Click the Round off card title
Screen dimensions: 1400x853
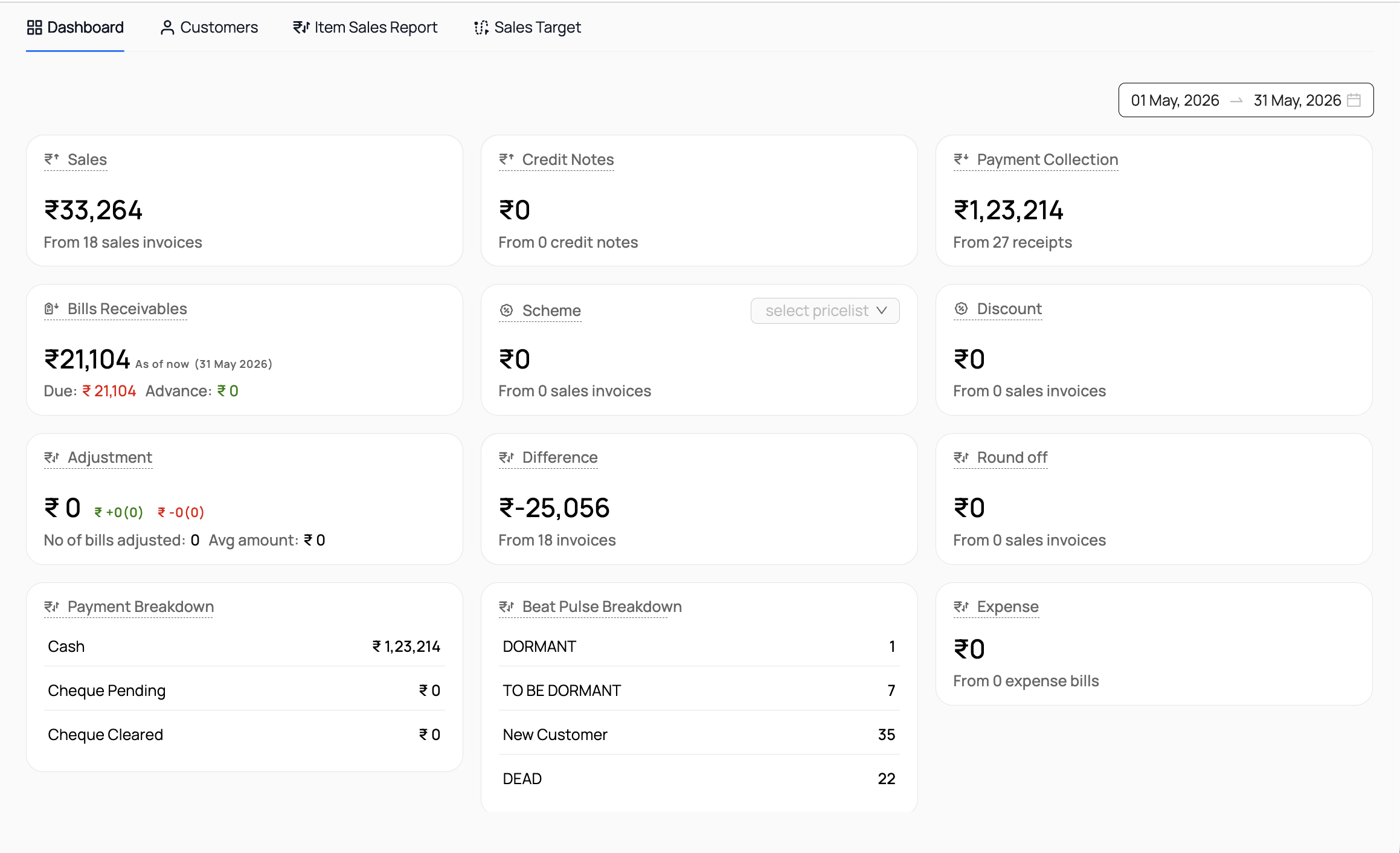point(1012,457)
